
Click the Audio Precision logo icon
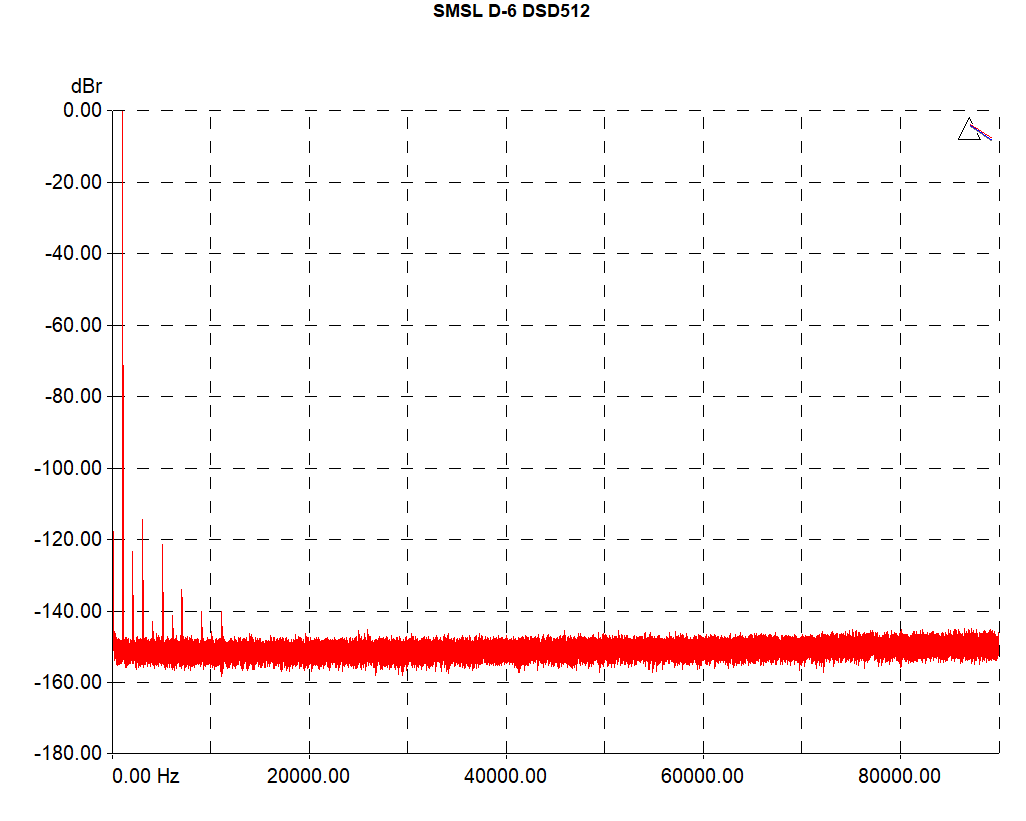click(x=974, y=129)
